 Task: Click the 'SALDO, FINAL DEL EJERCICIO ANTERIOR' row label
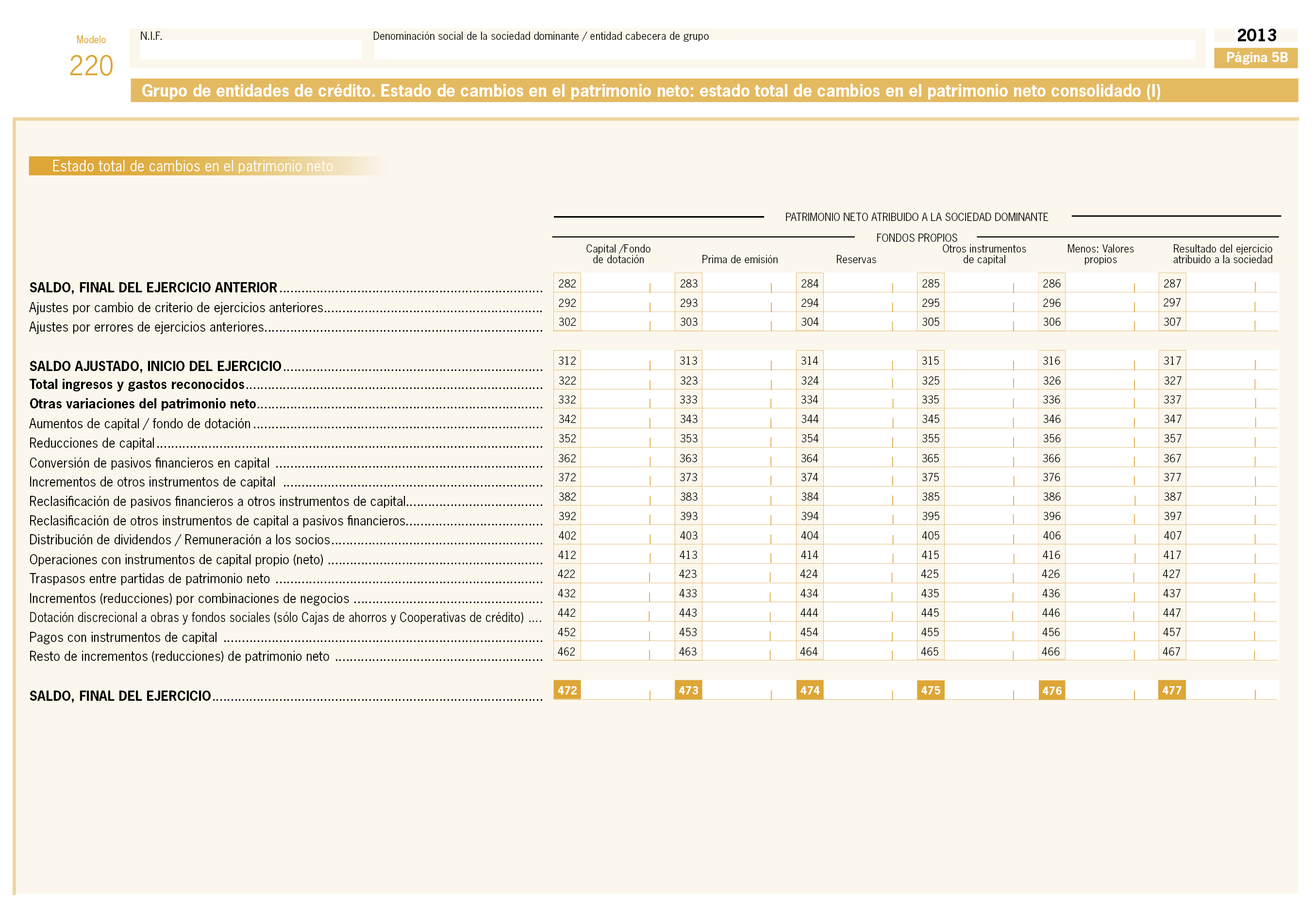coord(153,287)
